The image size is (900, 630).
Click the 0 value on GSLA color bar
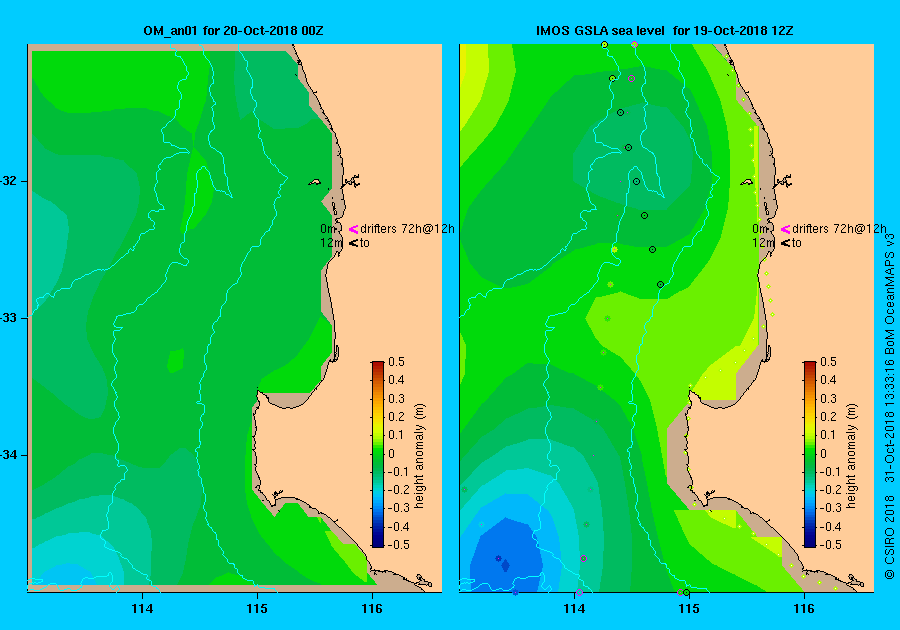tap(824, 453)
